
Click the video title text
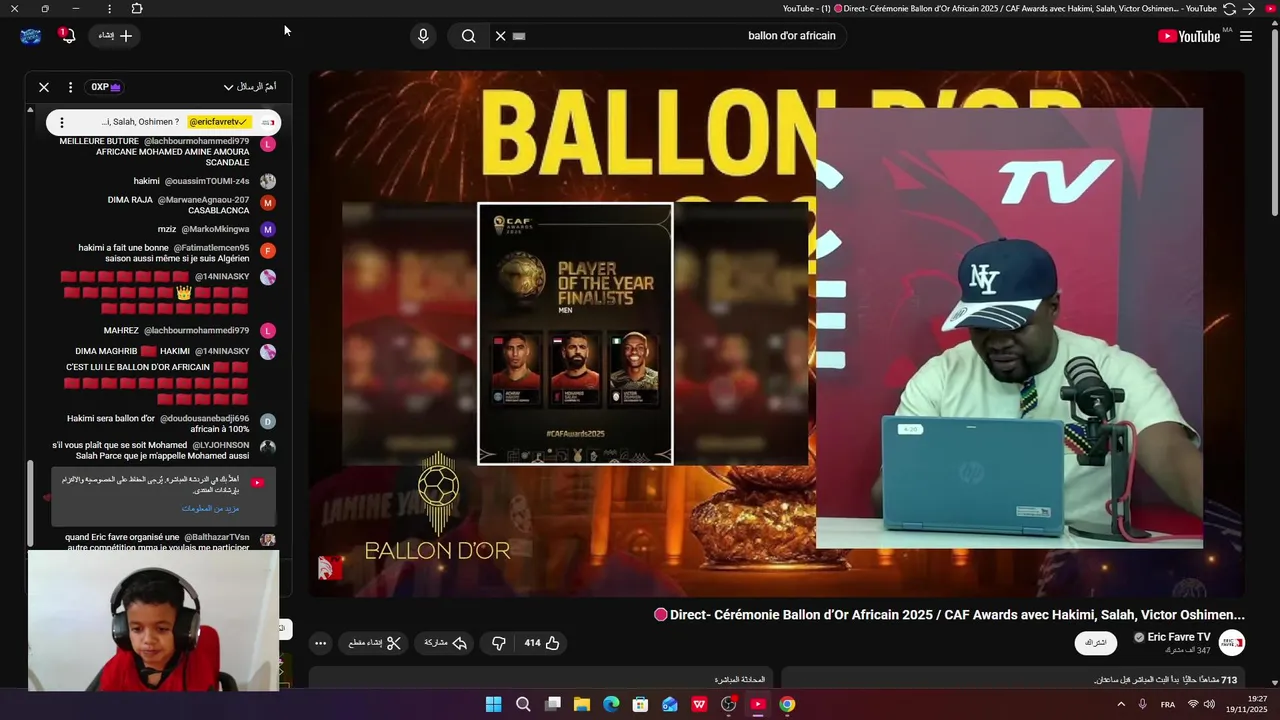pos(949,615)
